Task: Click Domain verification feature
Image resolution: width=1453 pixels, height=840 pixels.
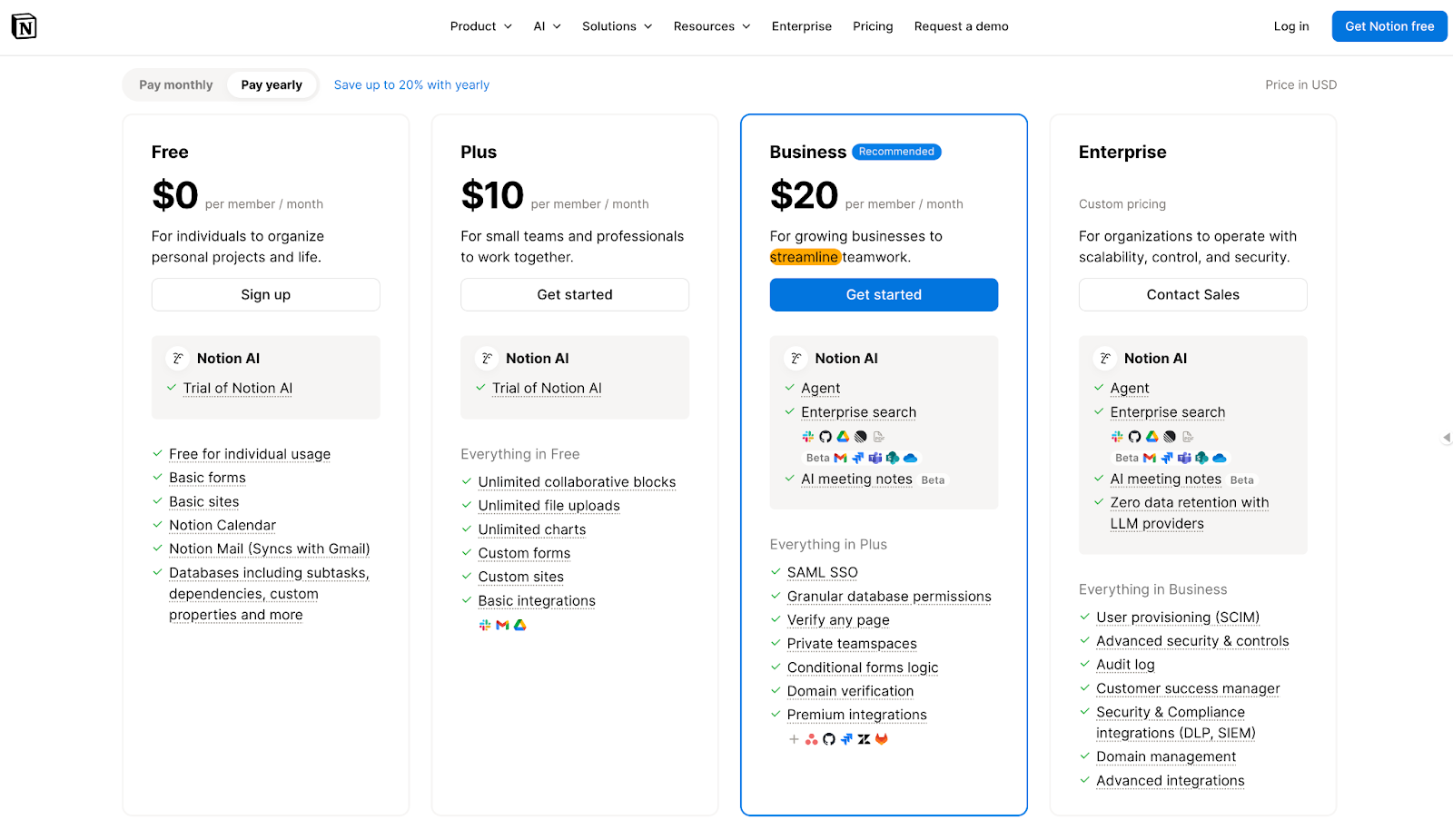Action: (850, 691)
